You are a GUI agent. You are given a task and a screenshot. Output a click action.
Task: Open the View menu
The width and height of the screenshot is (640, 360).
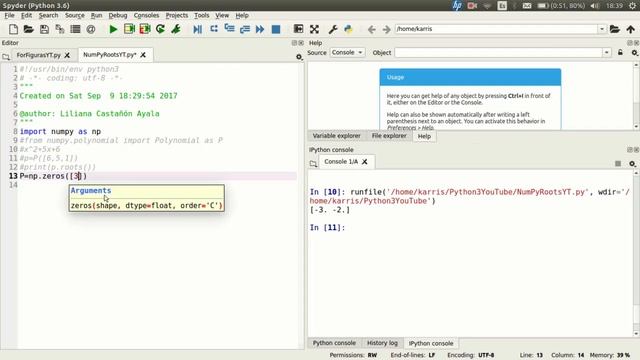[x=222, y=15]
